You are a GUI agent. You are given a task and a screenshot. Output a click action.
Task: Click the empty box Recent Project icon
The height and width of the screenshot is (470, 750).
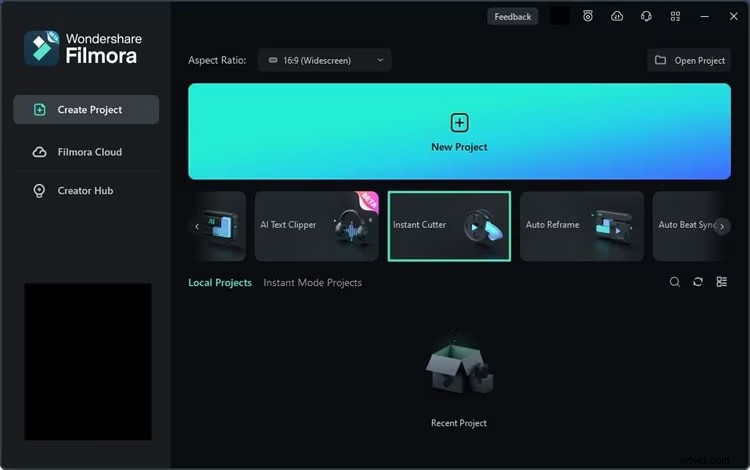coord(459,369)
